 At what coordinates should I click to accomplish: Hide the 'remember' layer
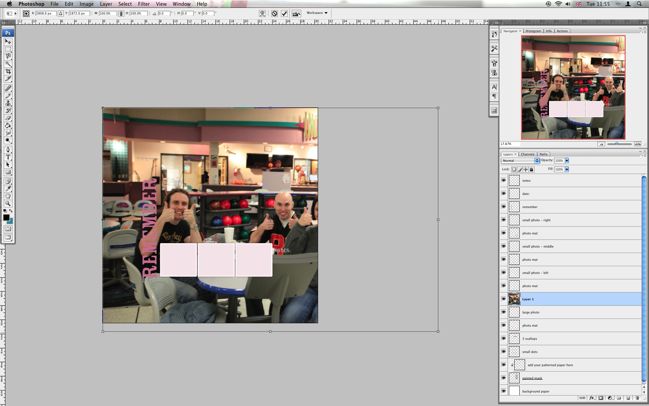click(x=504, y=207)
